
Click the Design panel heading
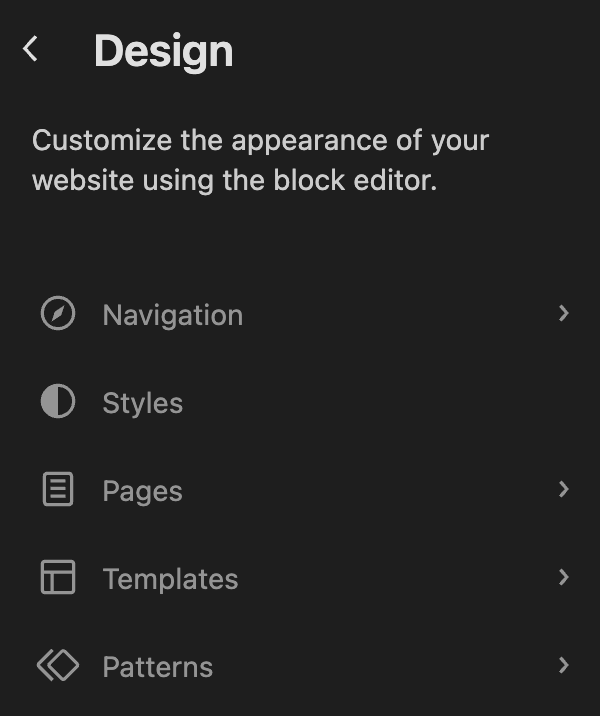163,51
